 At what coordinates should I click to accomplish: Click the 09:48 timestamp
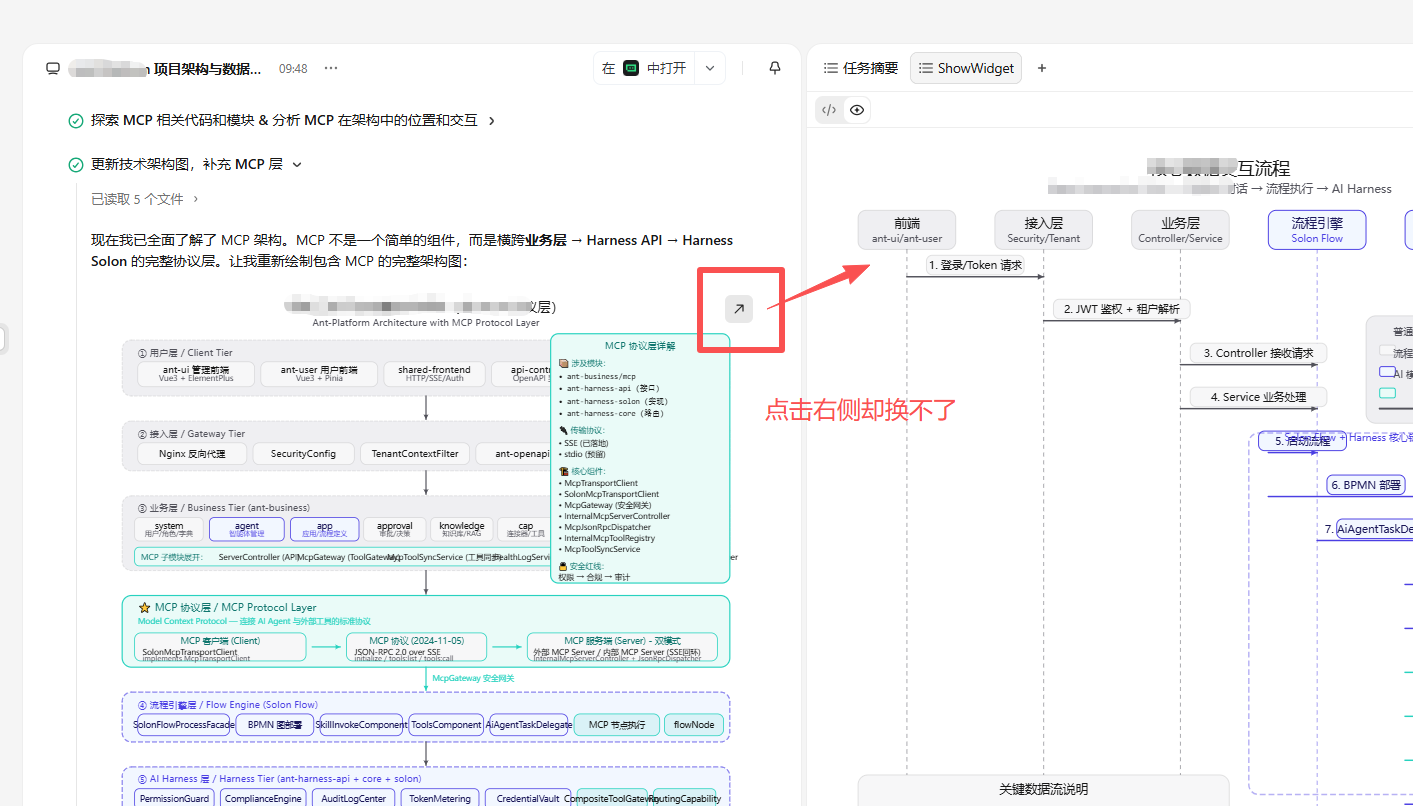point(293,69)
